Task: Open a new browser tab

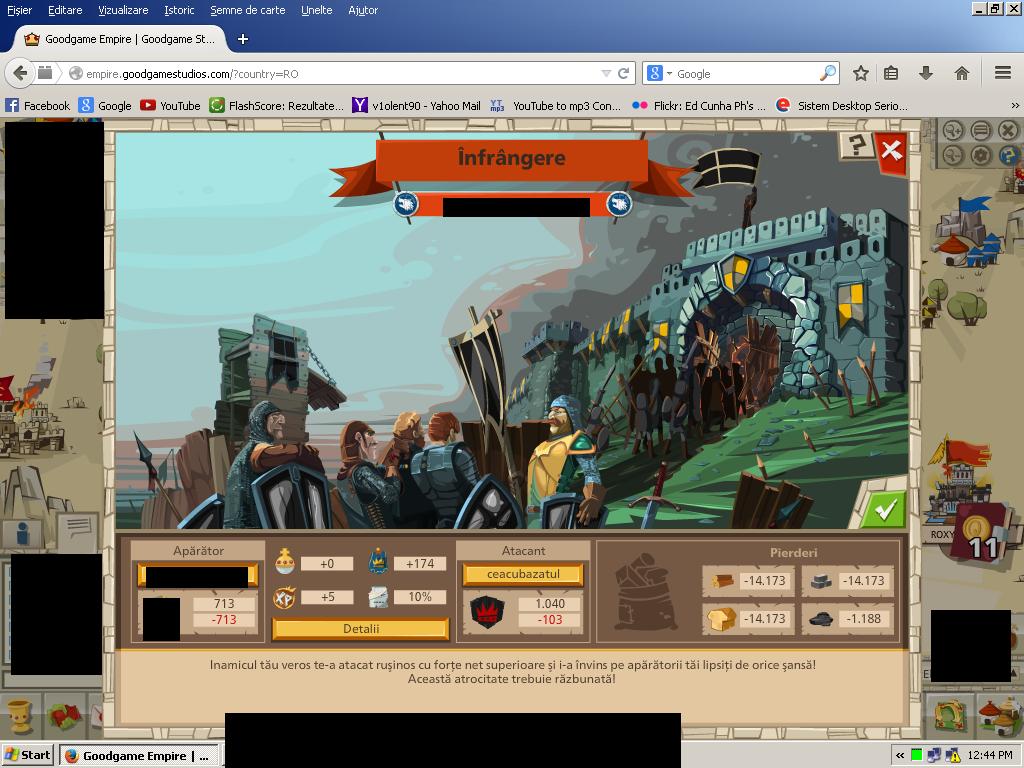Action: tap(243, 39)
